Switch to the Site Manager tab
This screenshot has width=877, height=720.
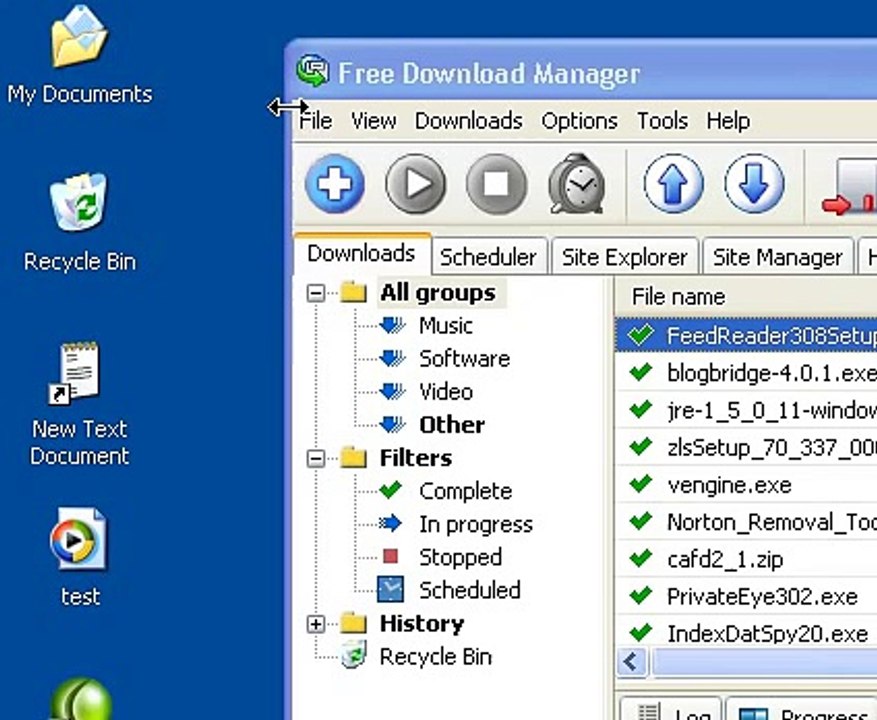coord(777,257)
